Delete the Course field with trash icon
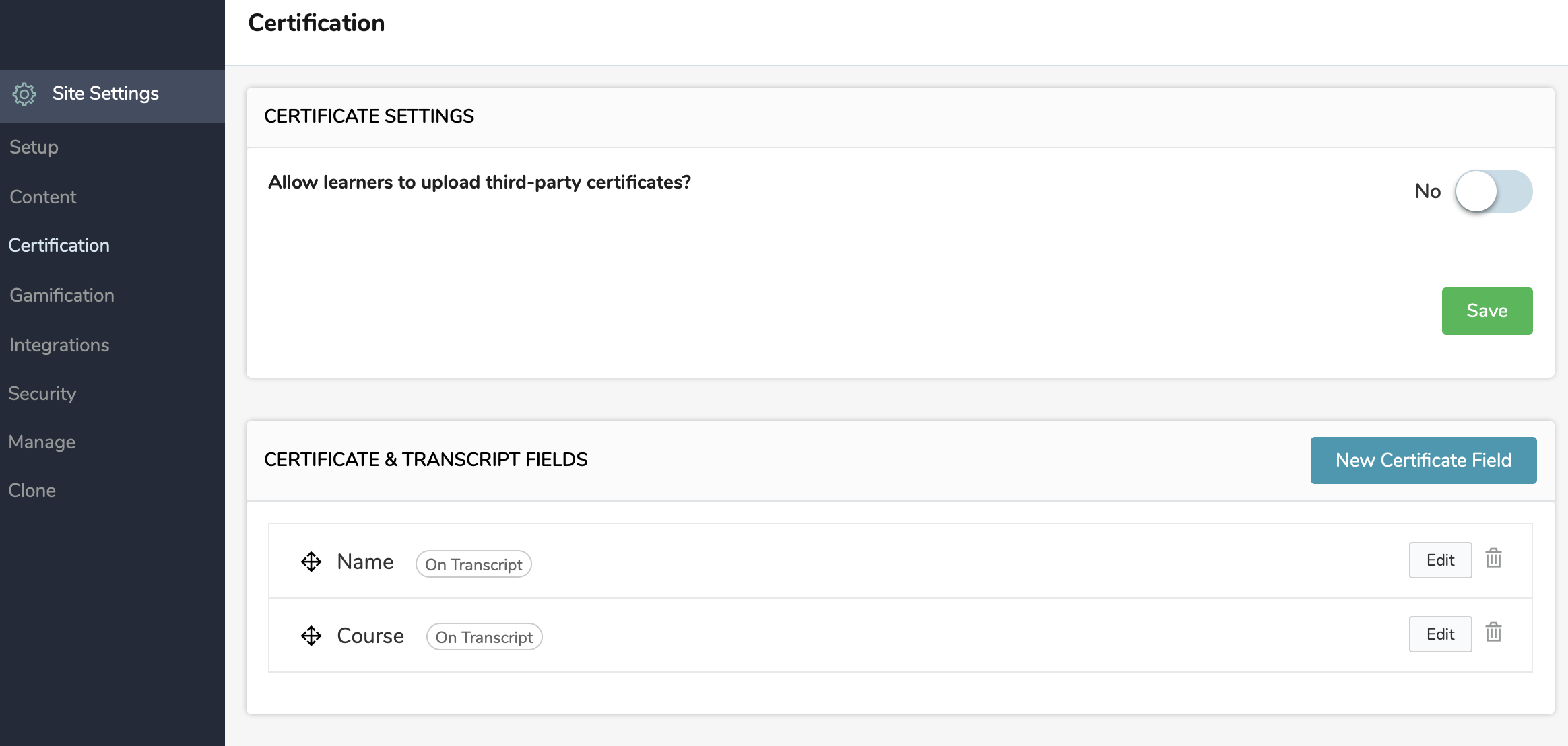 click(x=1494, y=632)
